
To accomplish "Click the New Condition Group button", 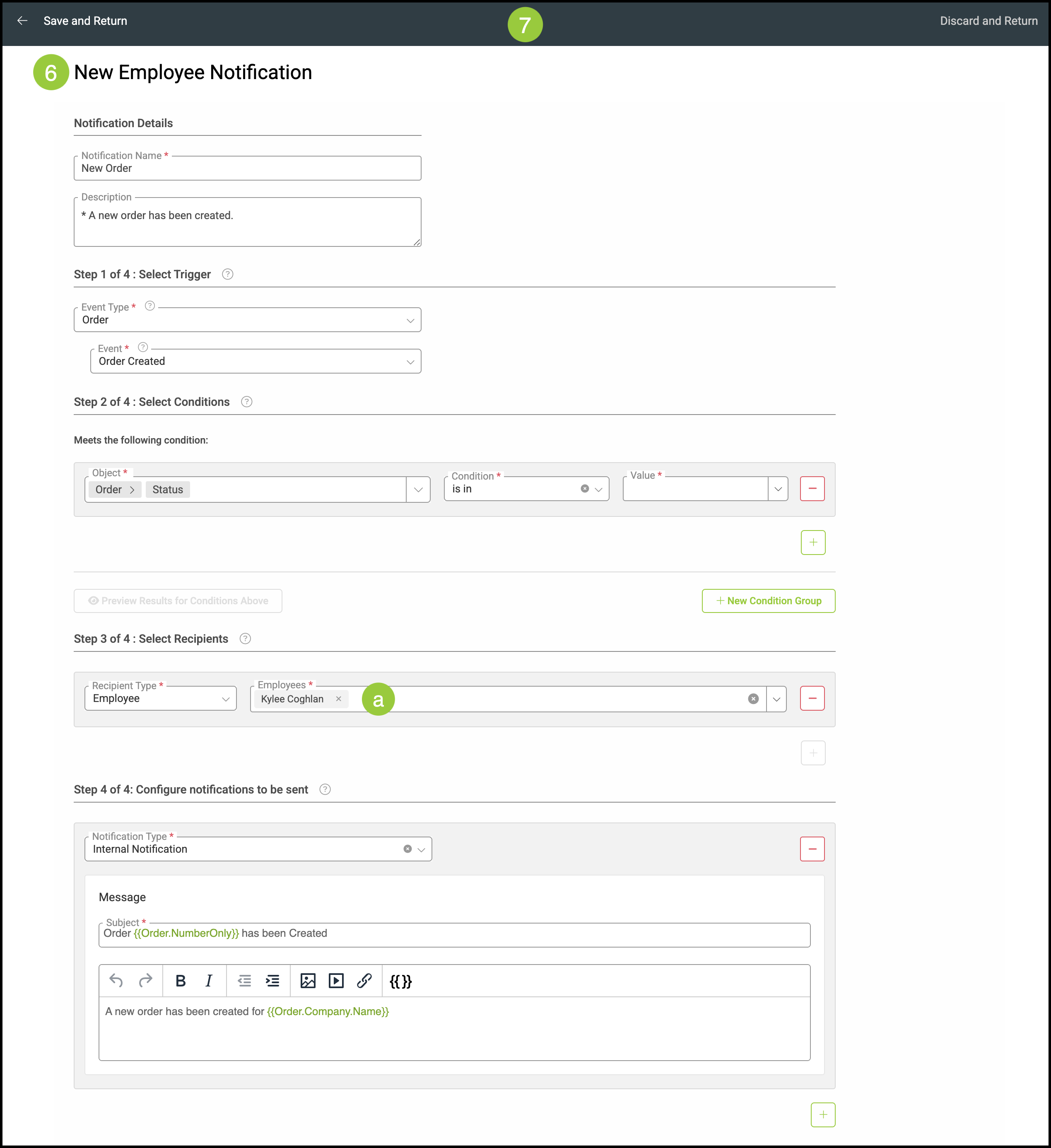I will (768, 601).
